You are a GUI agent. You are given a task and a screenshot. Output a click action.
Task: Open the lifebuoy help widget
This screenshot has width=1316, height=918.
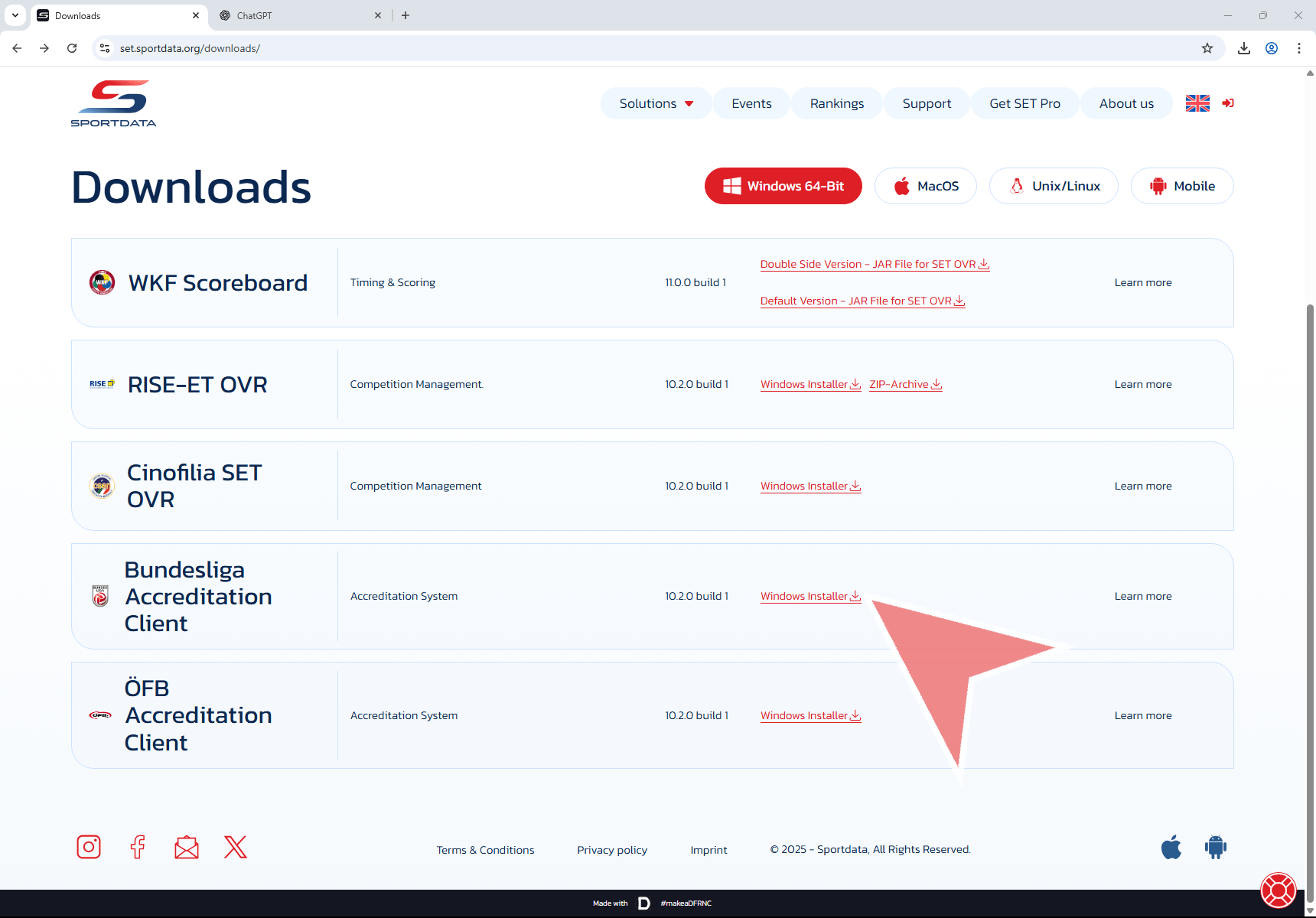1279,890
